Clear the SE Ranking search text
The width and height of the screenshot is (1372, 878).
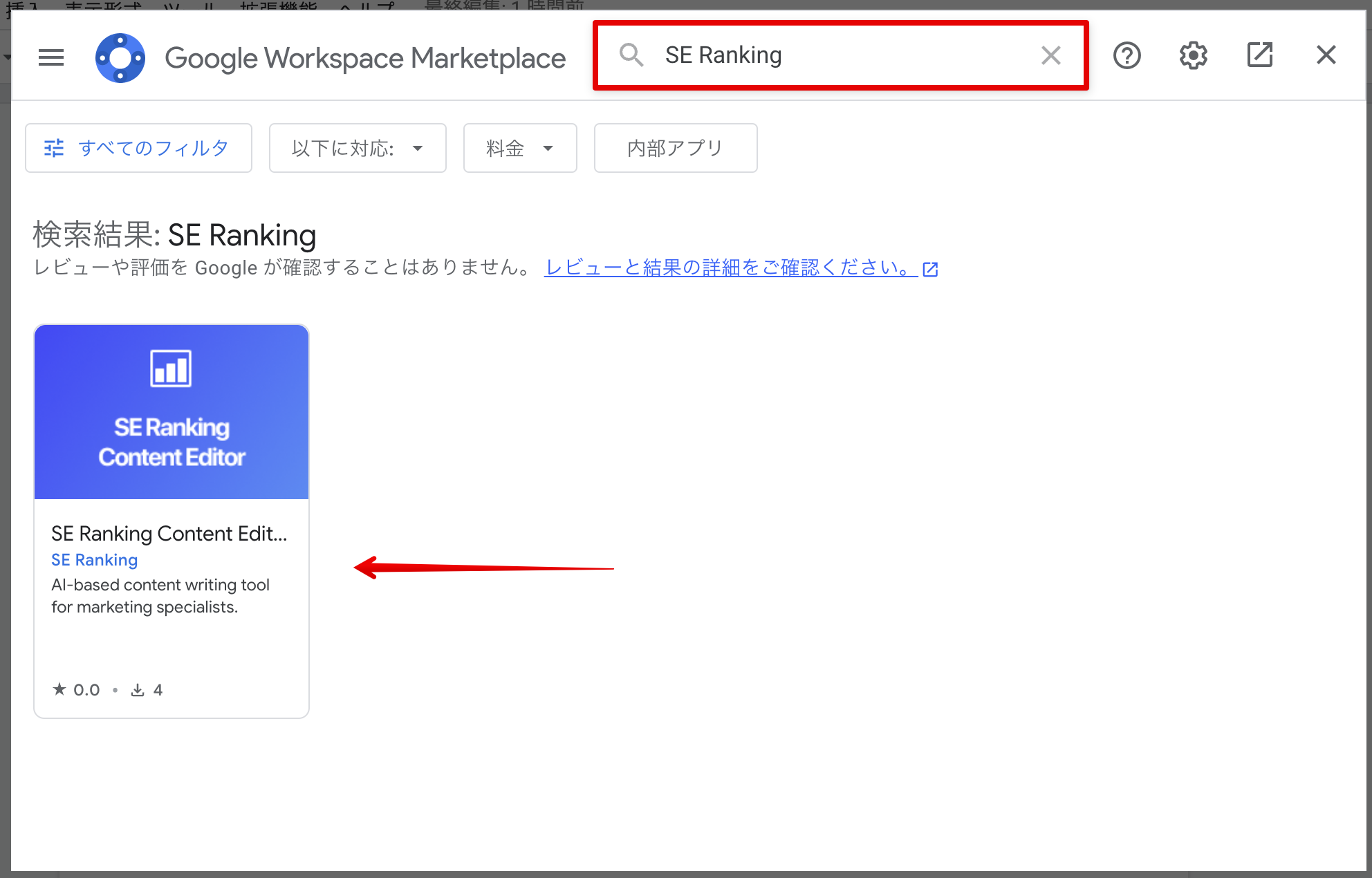point(1050,55)
